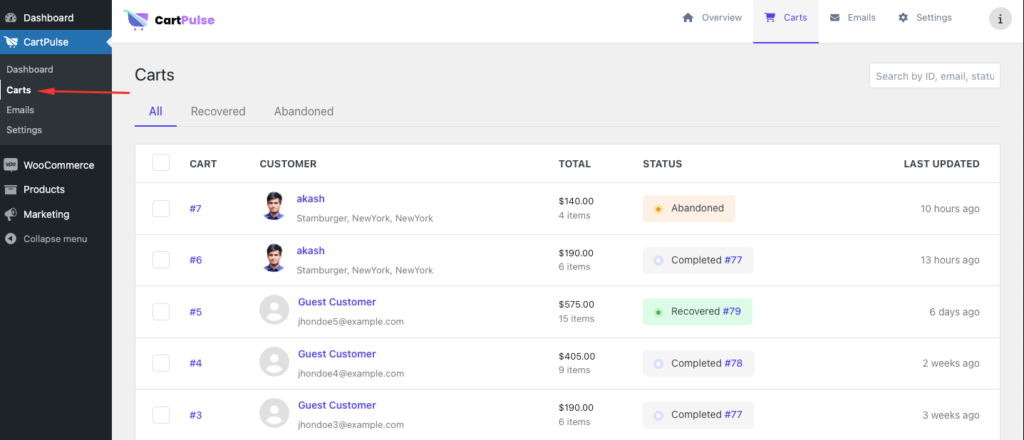Select the Abandoned filter tab
1024x440 pixels.
tap(304, 111)
